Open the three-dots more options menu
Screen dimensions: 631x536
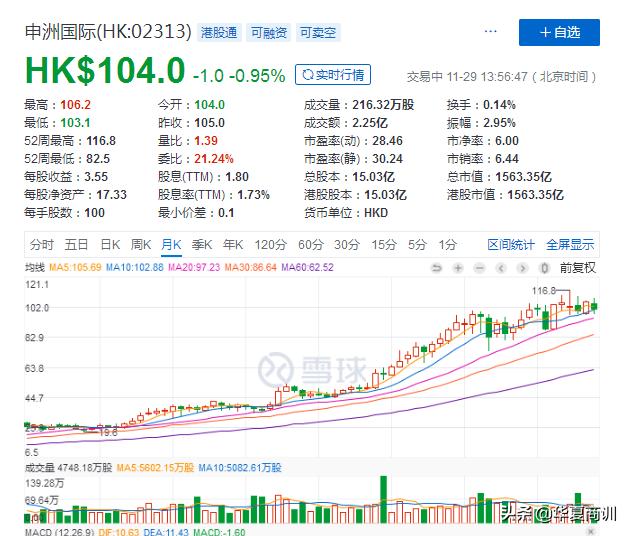click(x=491, y=31)
